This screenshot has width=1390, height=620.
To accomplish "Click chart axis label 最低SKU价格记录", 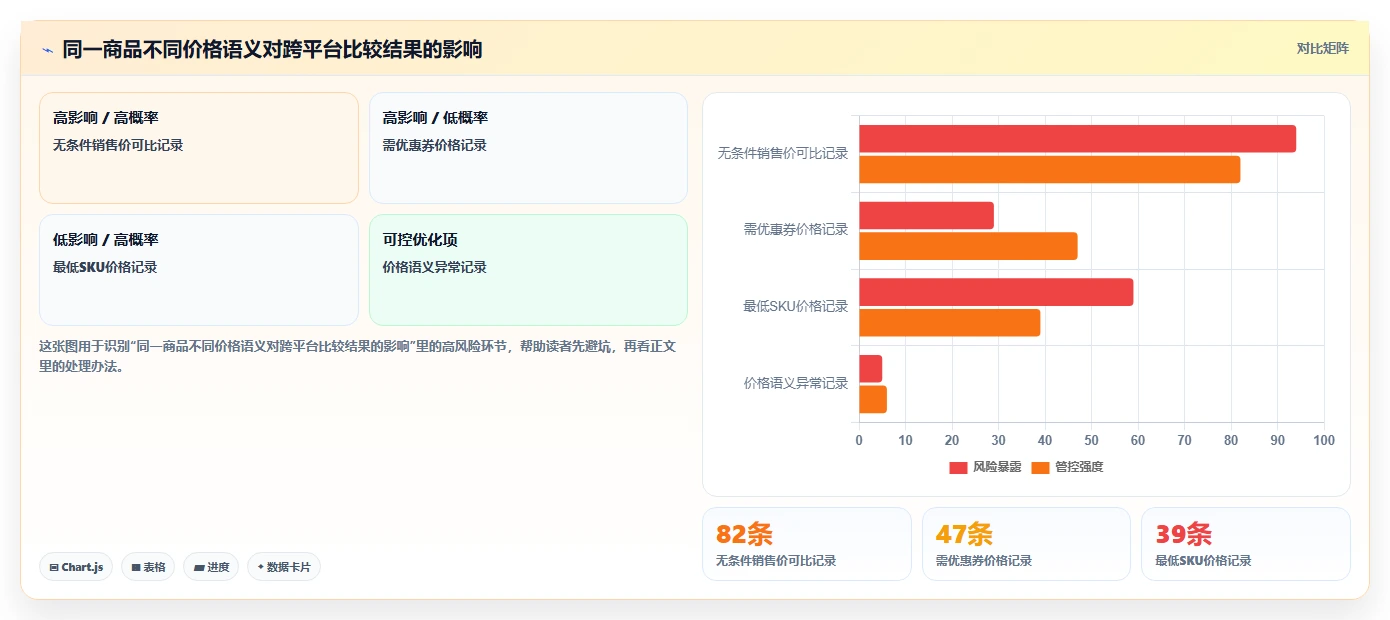I will 796,307.
